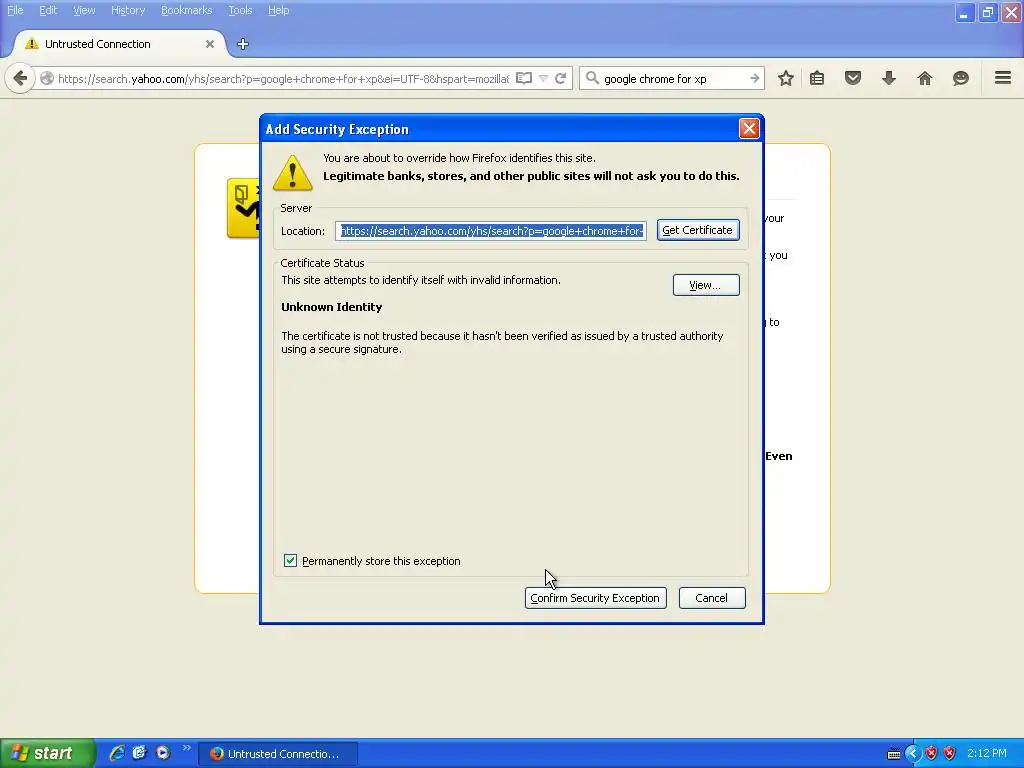The width and height of the screenshot is (1024, 768).
Task: Launch Internet Explorer from quick launch
Action: click(117, 753)
